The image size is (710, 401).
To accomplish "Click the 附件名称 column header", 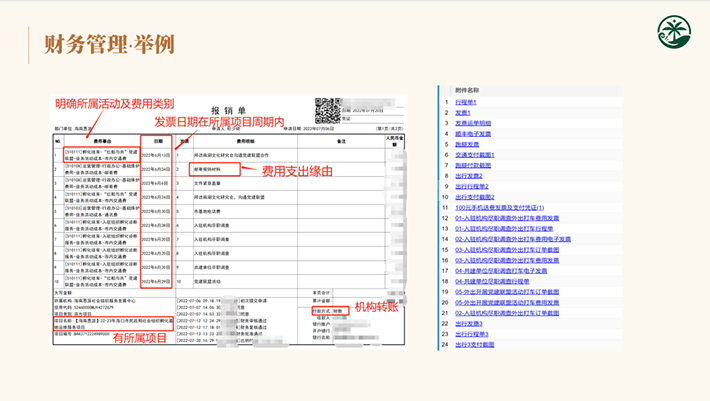I will [467, 91].
